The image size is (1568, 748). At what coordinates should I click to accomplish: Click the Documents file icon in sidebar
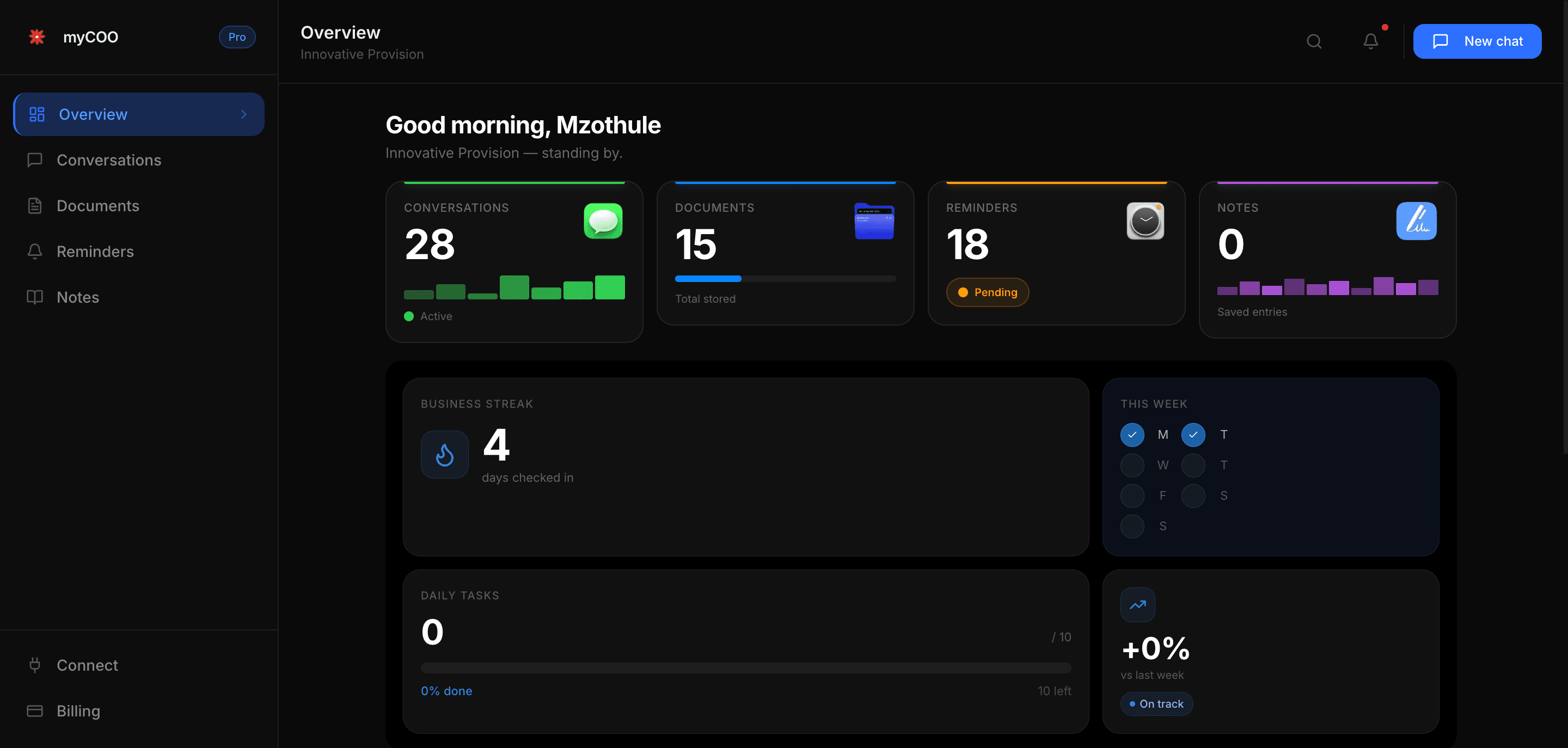pyautogui.click(x=35, y=206)
